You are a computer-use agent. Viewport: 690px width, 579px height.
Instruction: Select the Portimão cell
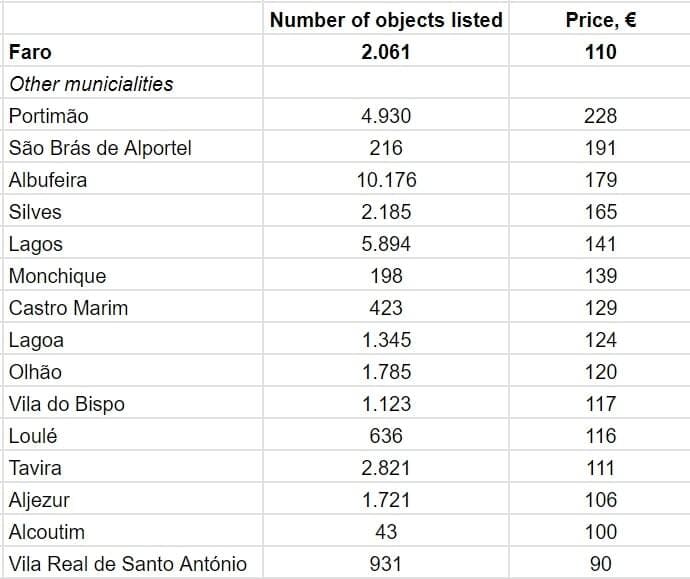click(x=49, y=116)
